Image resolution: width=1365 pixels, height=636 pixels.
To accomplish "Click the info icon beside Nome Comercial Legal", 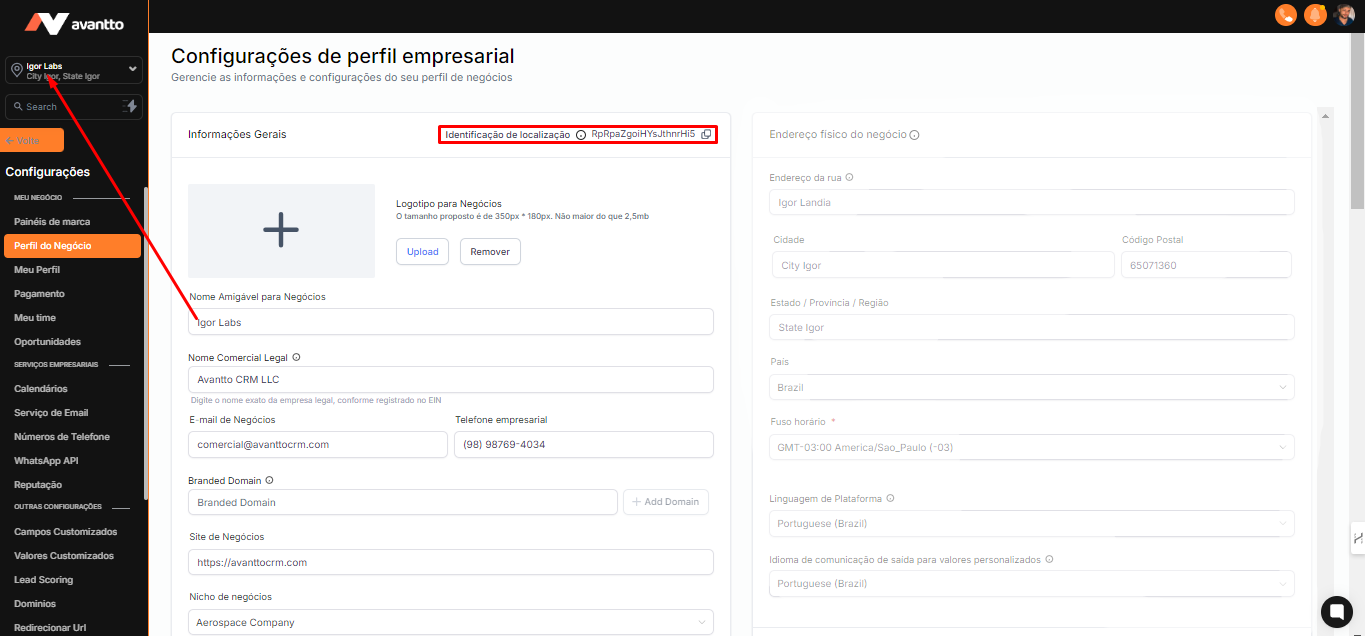I will pyautogui.click(x=296, y=357).
